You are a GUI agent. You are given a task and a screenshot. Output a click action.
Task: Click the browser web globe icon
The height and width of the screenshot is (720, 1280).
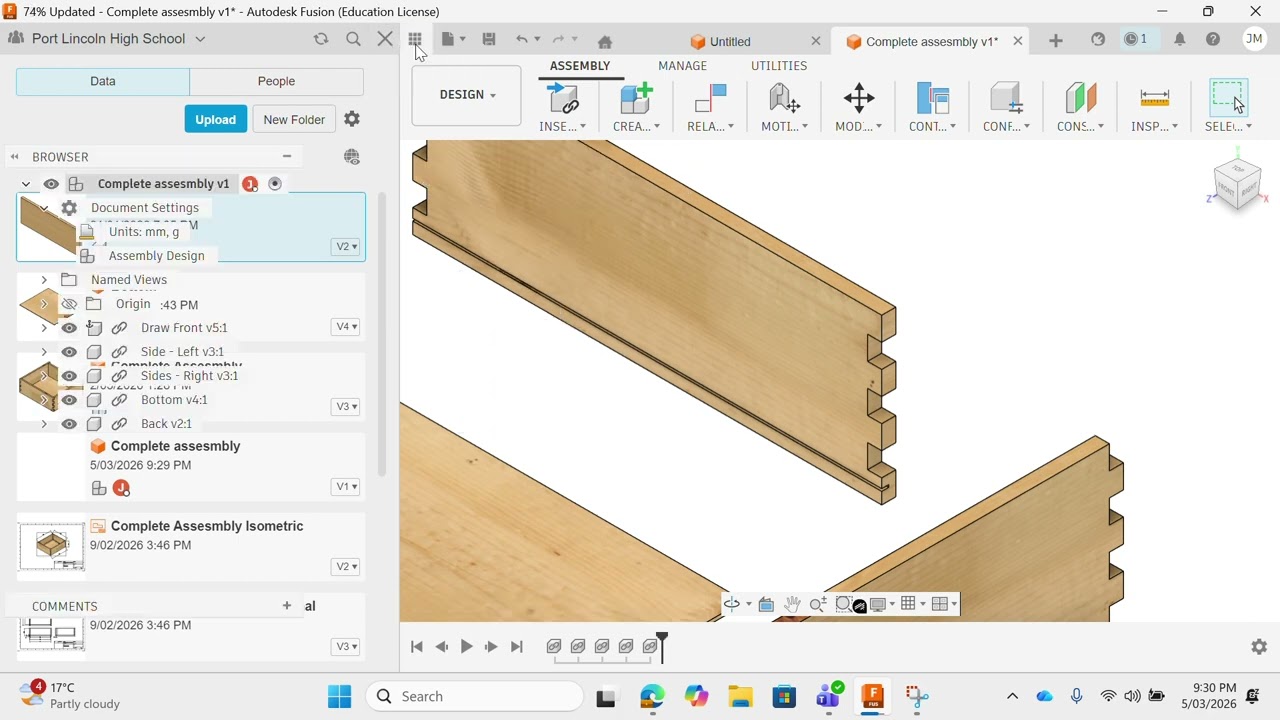[352, 157]
